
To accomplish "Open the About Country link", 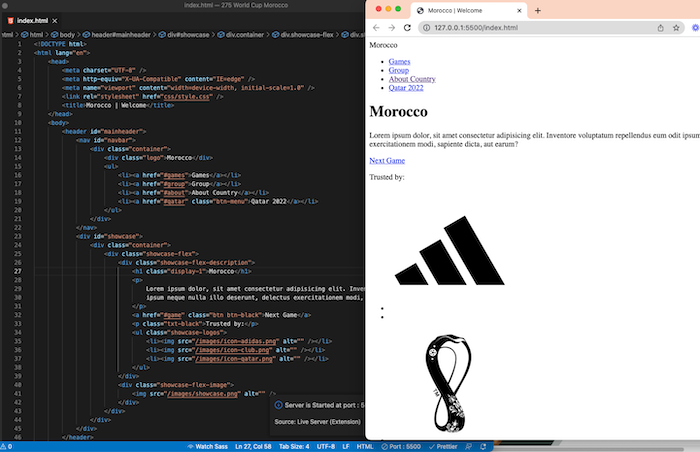I will pos(412,79).
